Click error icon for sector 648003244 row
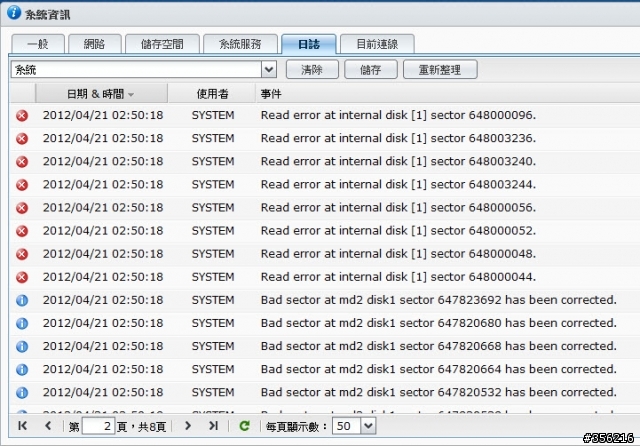 click(x=22, y=185)
